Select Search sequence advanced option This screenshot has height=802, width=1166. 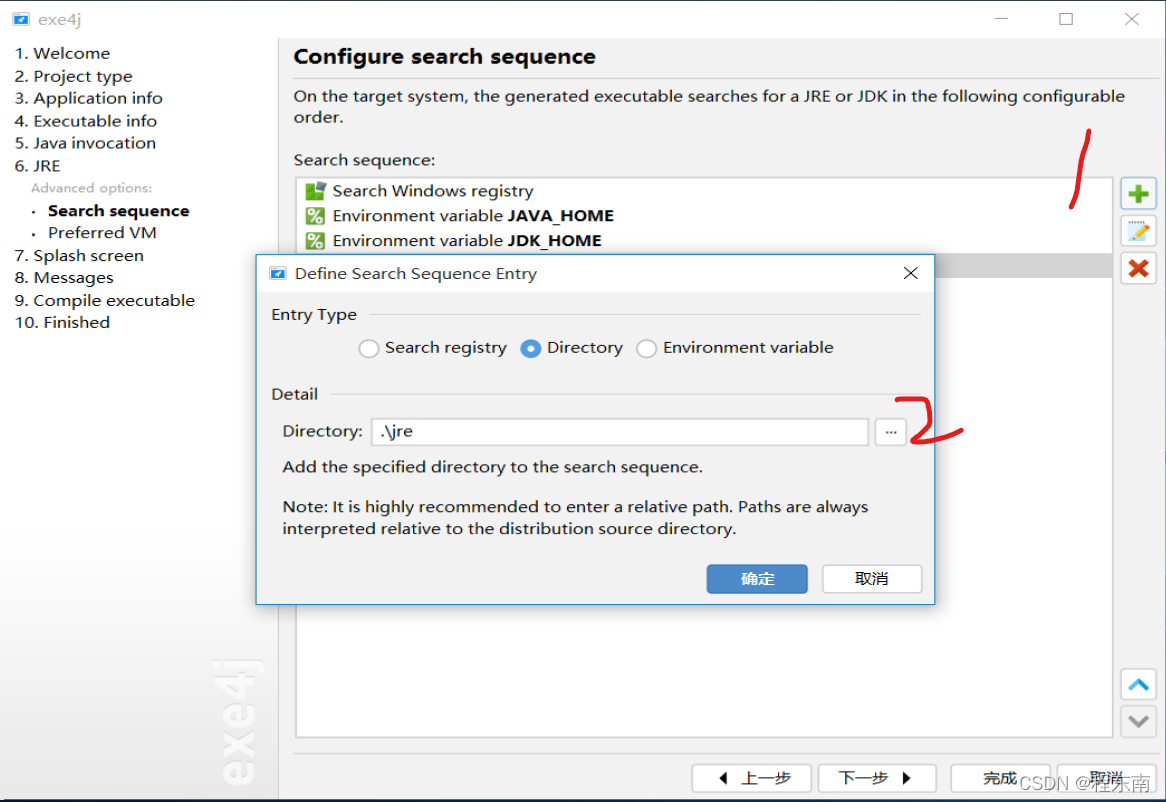tap(119, 211)
